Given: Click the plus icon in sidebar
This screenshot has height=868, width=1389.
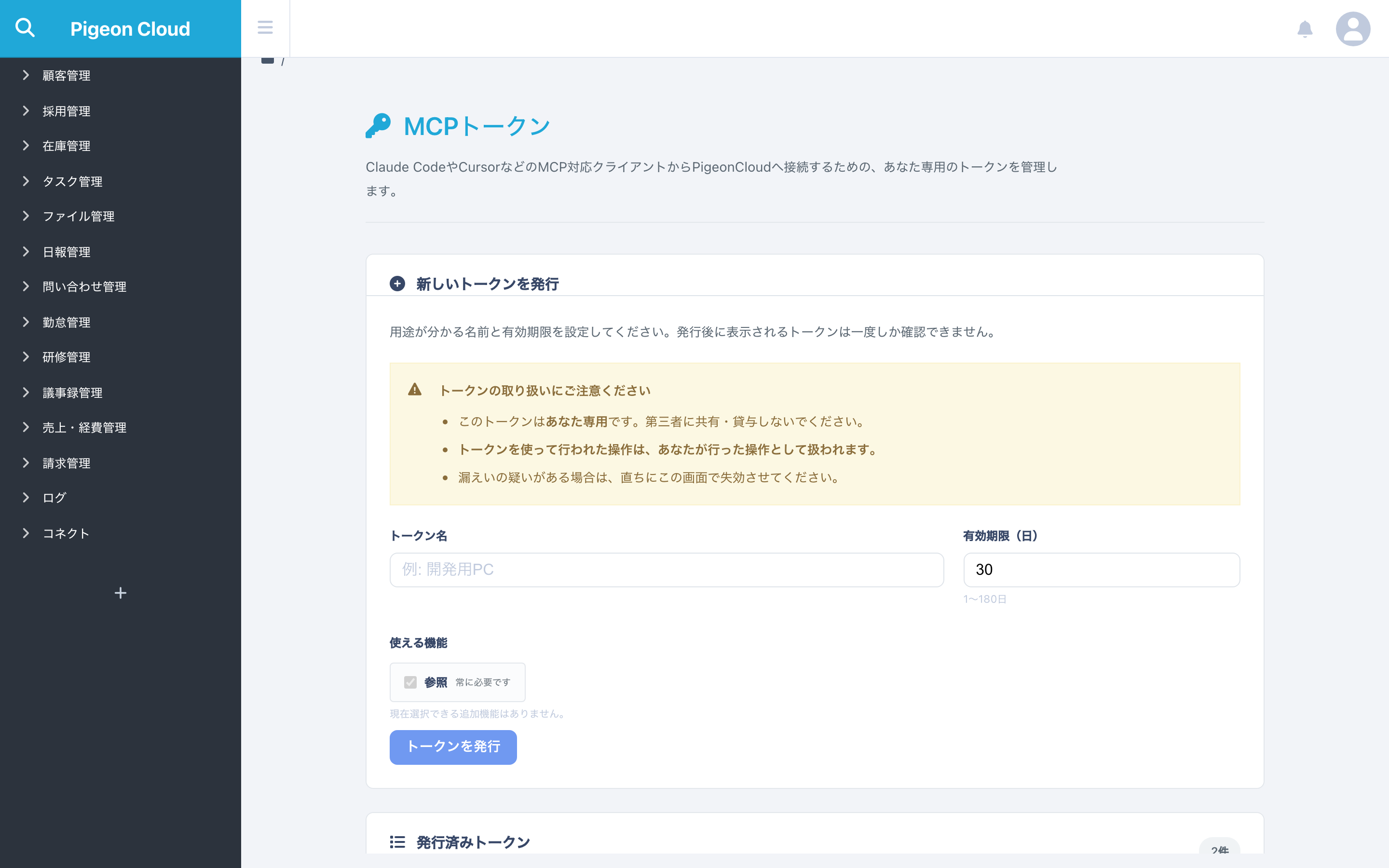Looking at the screenshot, I should coord(120,593).
